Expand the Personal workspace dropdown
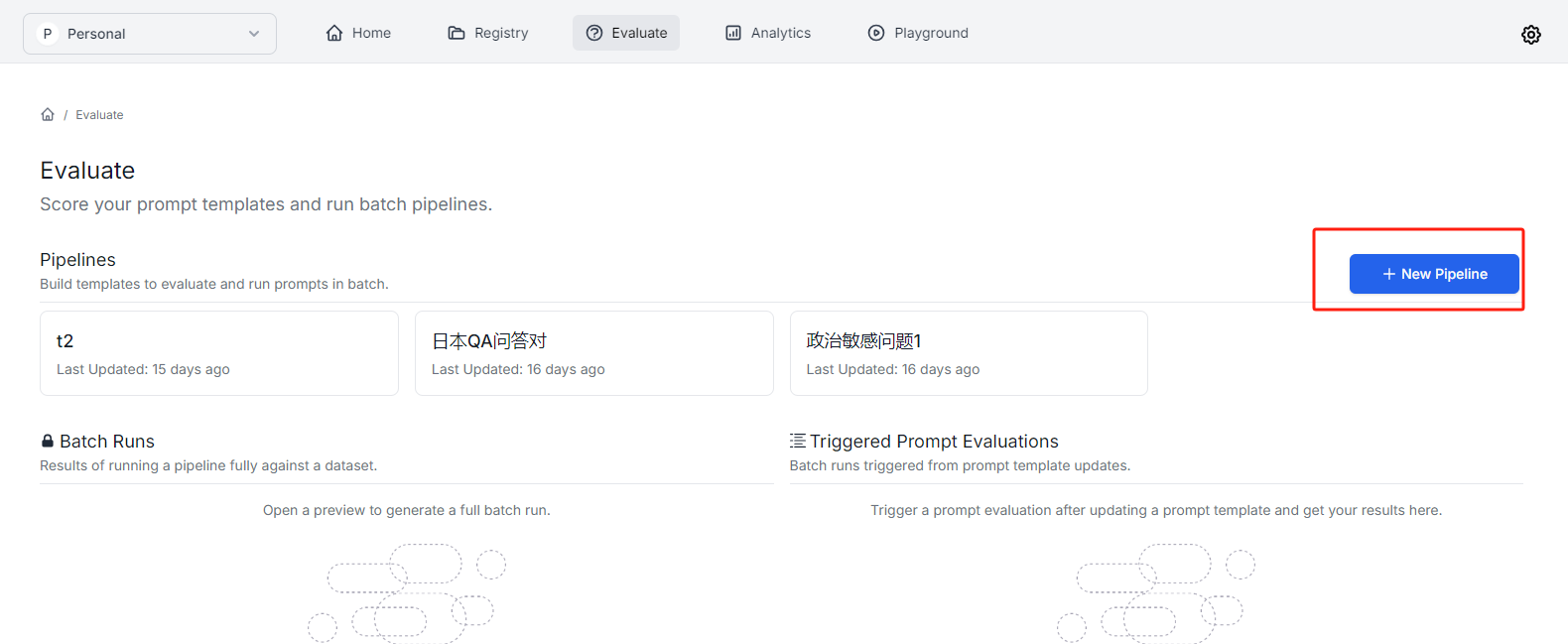 tap(149, 34)
